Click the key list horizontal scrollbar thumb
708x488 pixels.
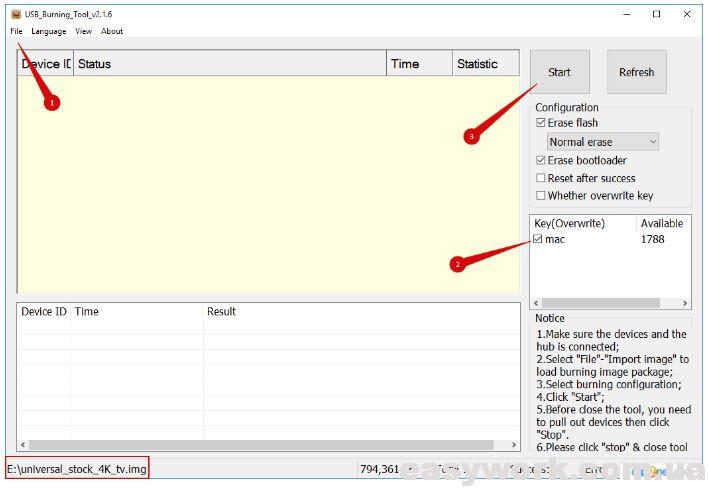pos(601,303)
